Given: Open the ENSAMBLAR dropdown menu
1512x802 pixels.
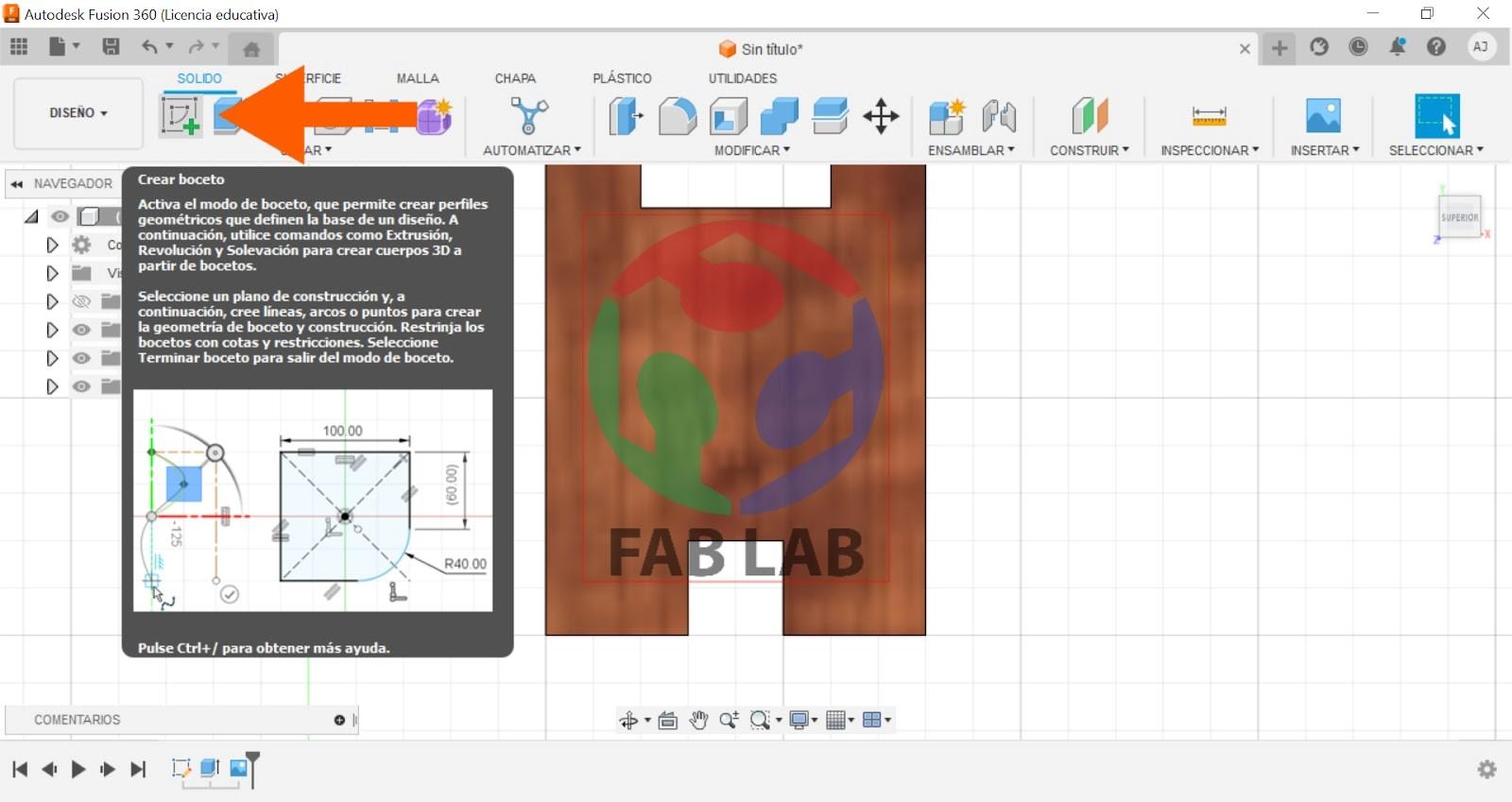Looking at the screenshot, I should (x=971, y=150).
